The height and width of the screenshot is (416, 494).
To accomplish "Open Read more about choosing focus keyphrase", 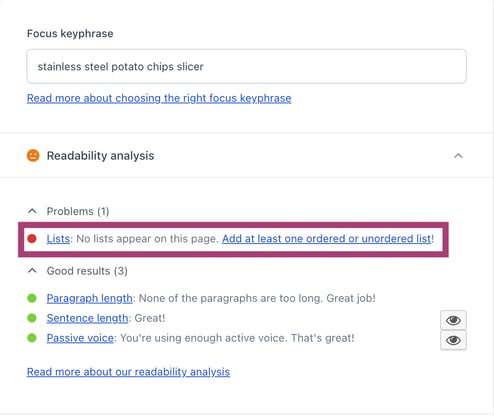I will [x=159, y=98].
